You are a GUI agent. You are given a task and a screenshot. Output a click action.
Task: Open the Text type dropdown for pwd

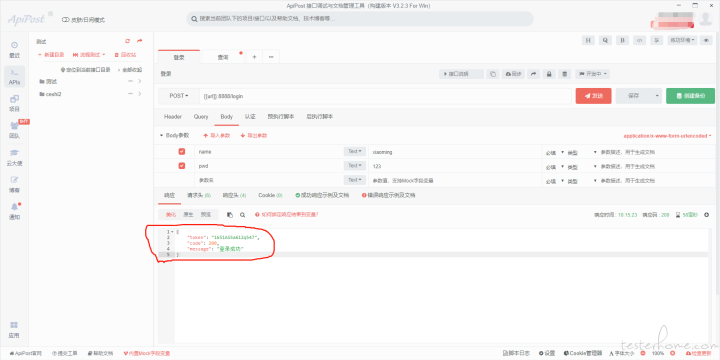tap(354, 166)
